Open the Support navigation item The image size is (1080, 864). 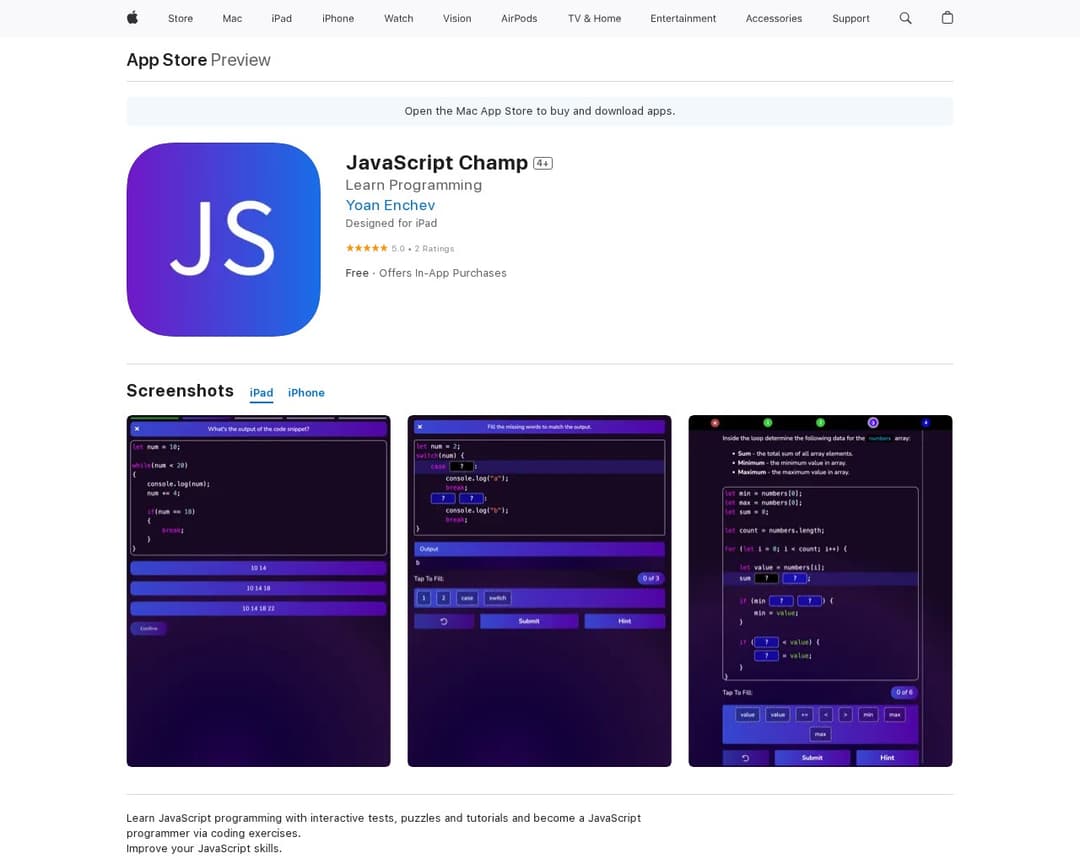point(851,19)
